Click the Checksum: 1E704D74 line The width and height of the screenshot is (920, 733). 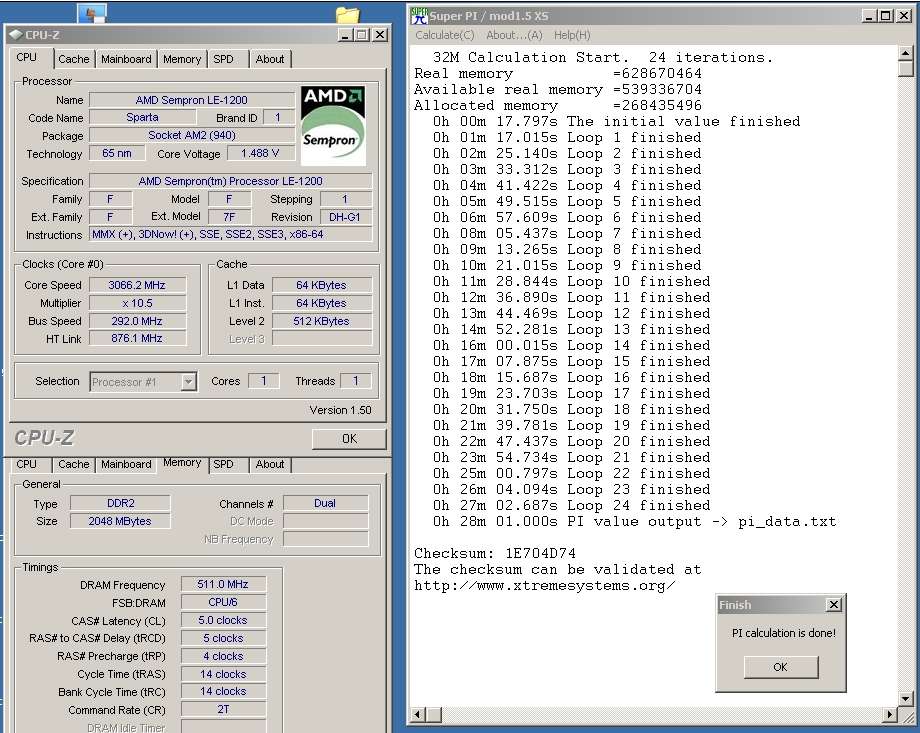495,553
